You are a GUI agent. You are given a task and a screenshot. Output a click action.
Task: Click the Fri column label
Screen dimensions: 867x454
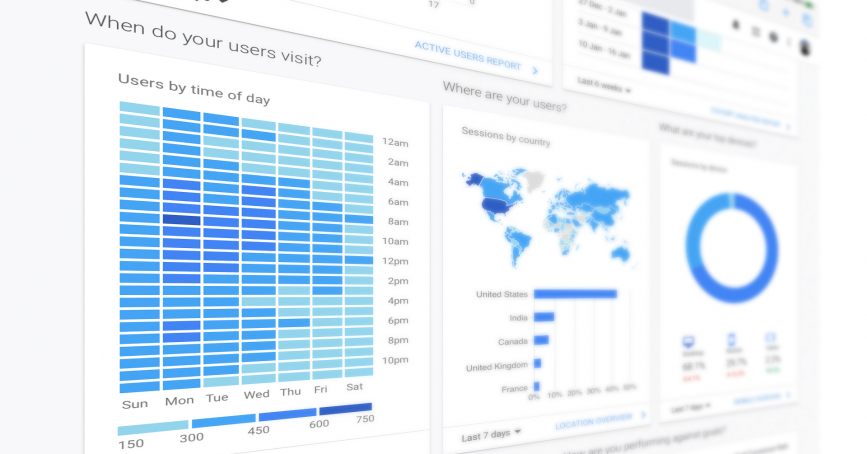coord(321,389)
